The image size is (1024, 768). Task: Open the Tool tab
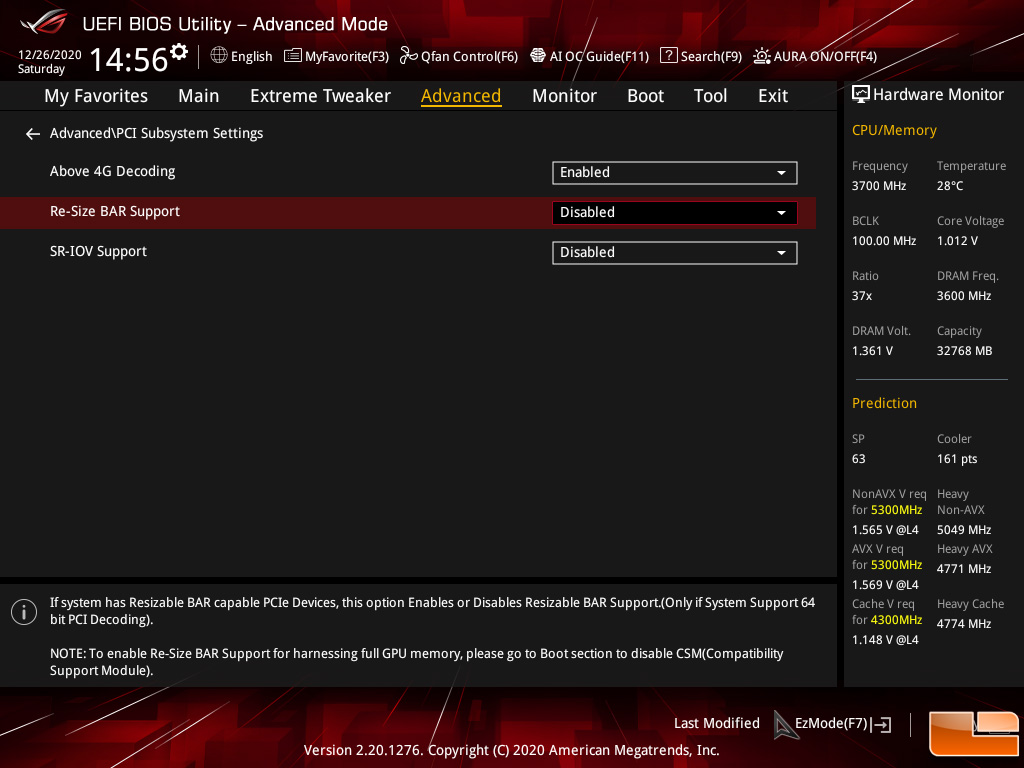tap(710, 96)
